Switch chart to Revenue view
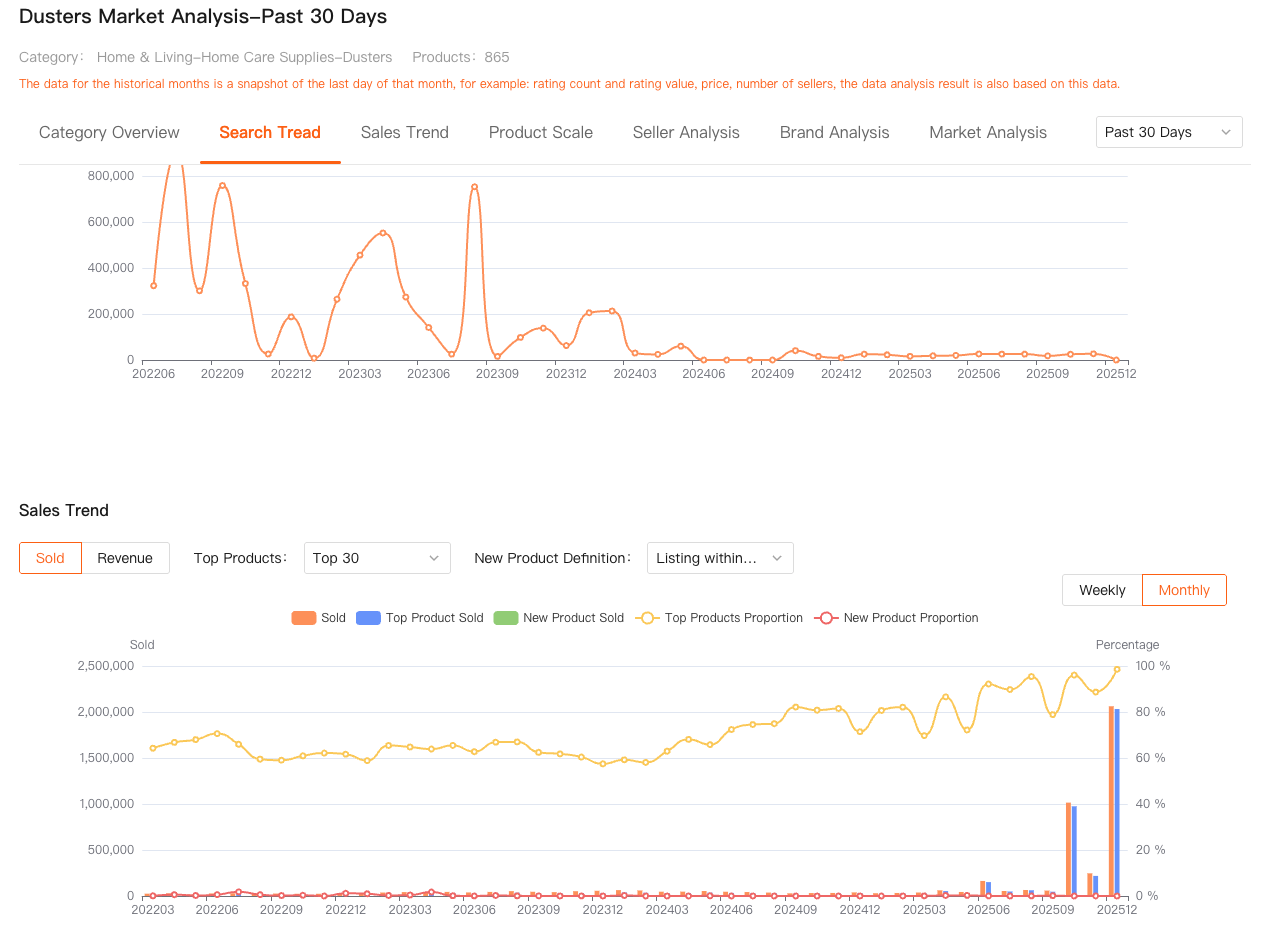The image size is (1269, 936). (x=125, y=558)
